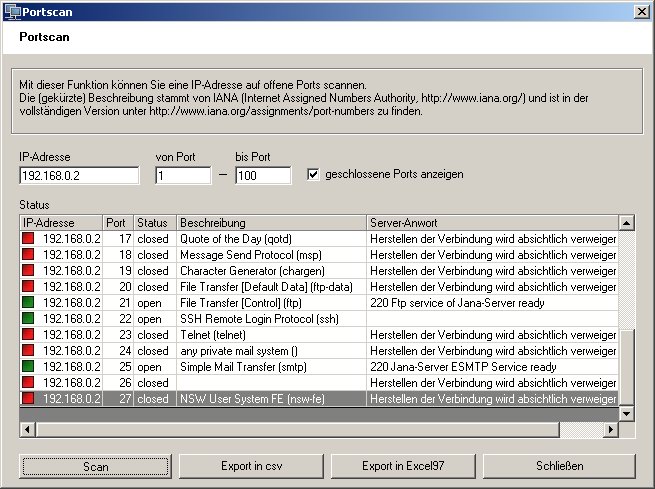This screenshot has height=489, width=655.
Task: Select 'File Transfer [Control] (ftp)' cell
Action: [x=272, y=303]
